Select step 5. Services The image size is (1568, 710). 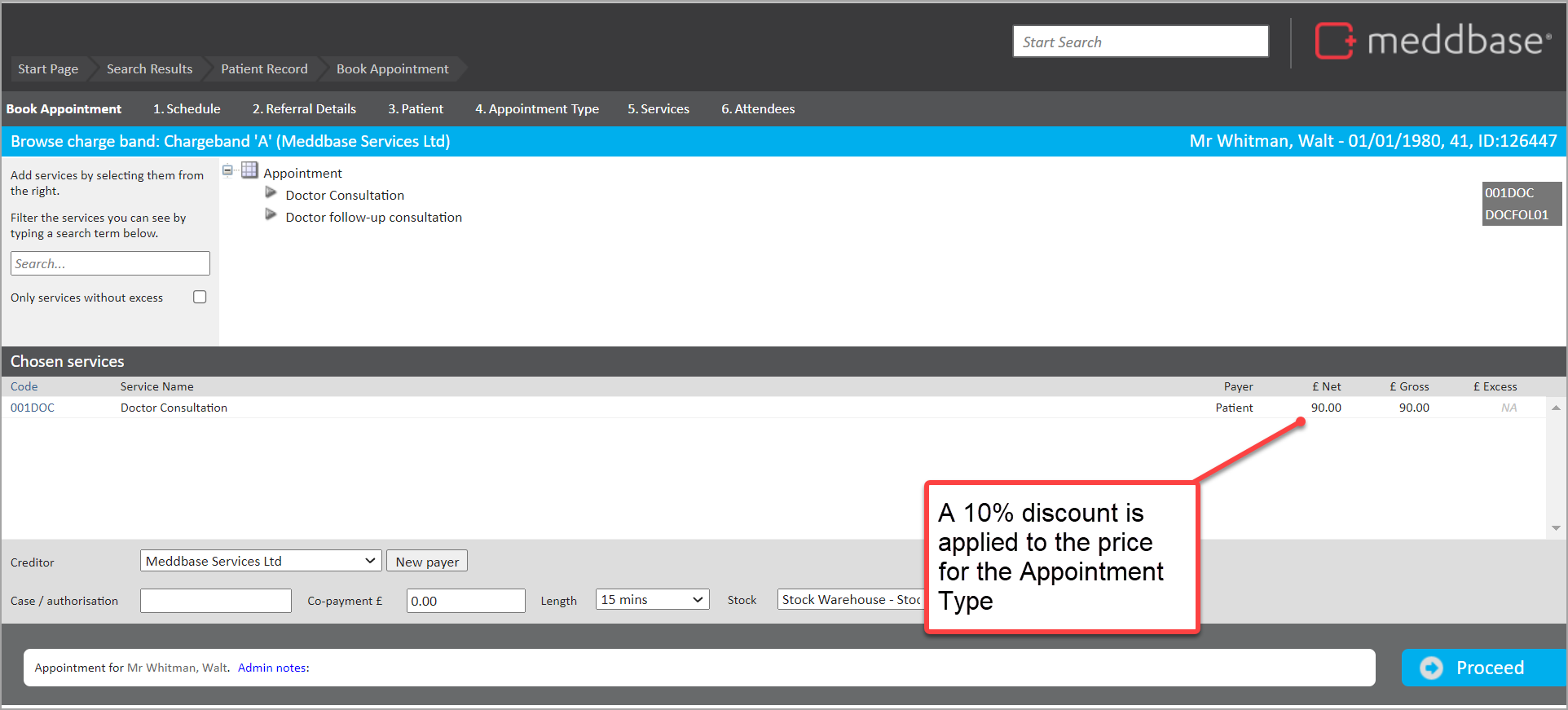(x=658, y=109)
